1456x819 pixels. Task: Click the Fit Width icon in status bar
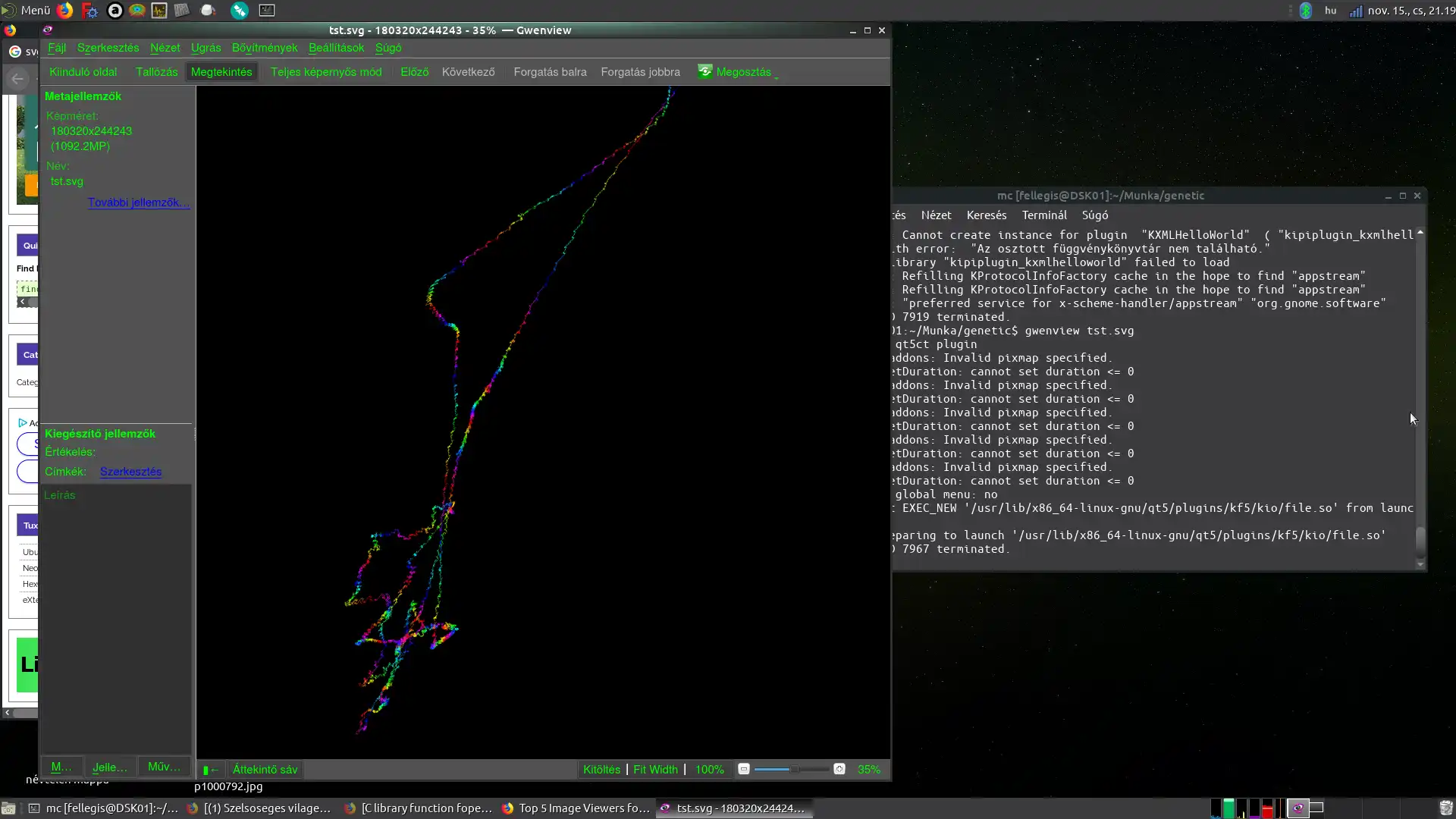click(655, 769)
